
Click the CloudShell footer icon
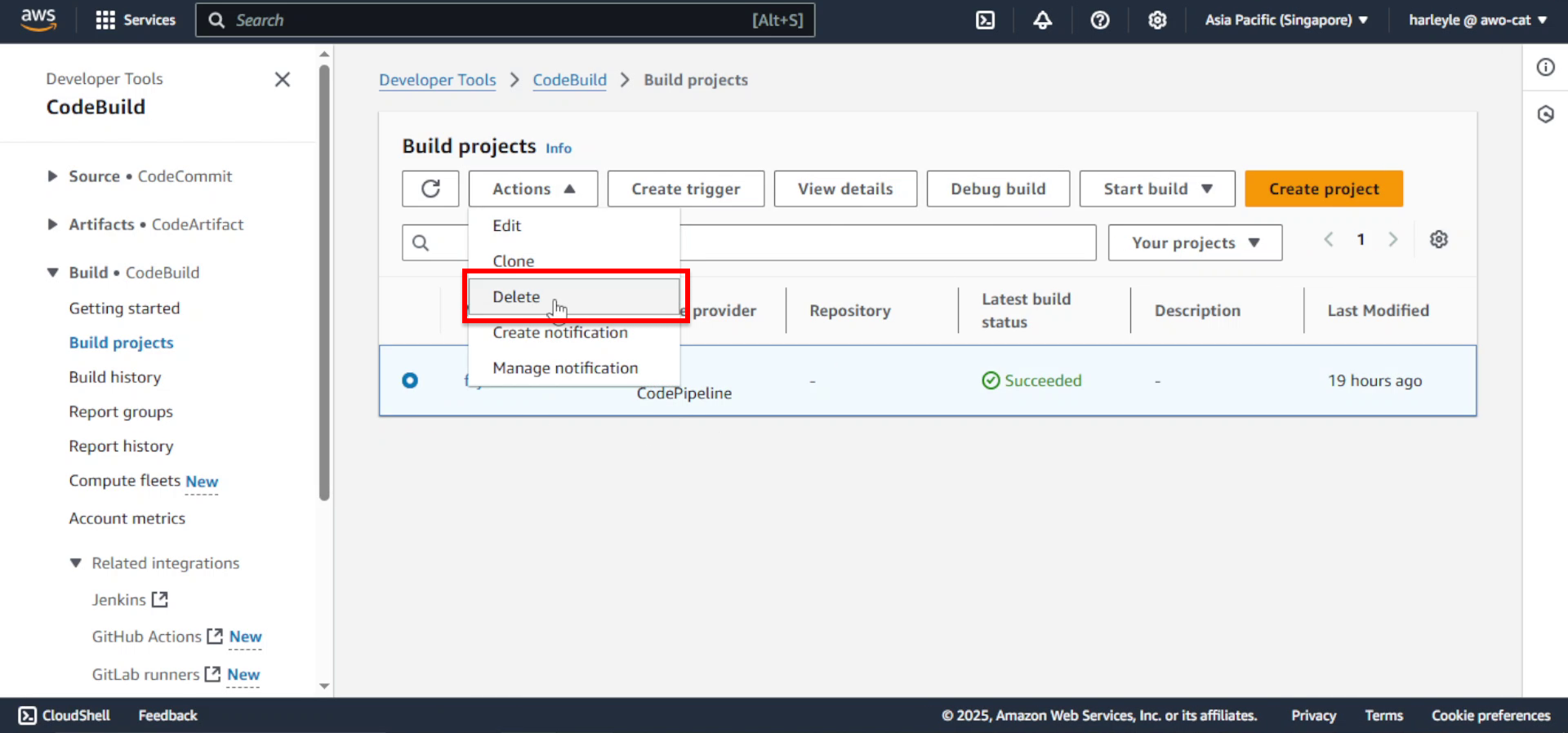28,716
